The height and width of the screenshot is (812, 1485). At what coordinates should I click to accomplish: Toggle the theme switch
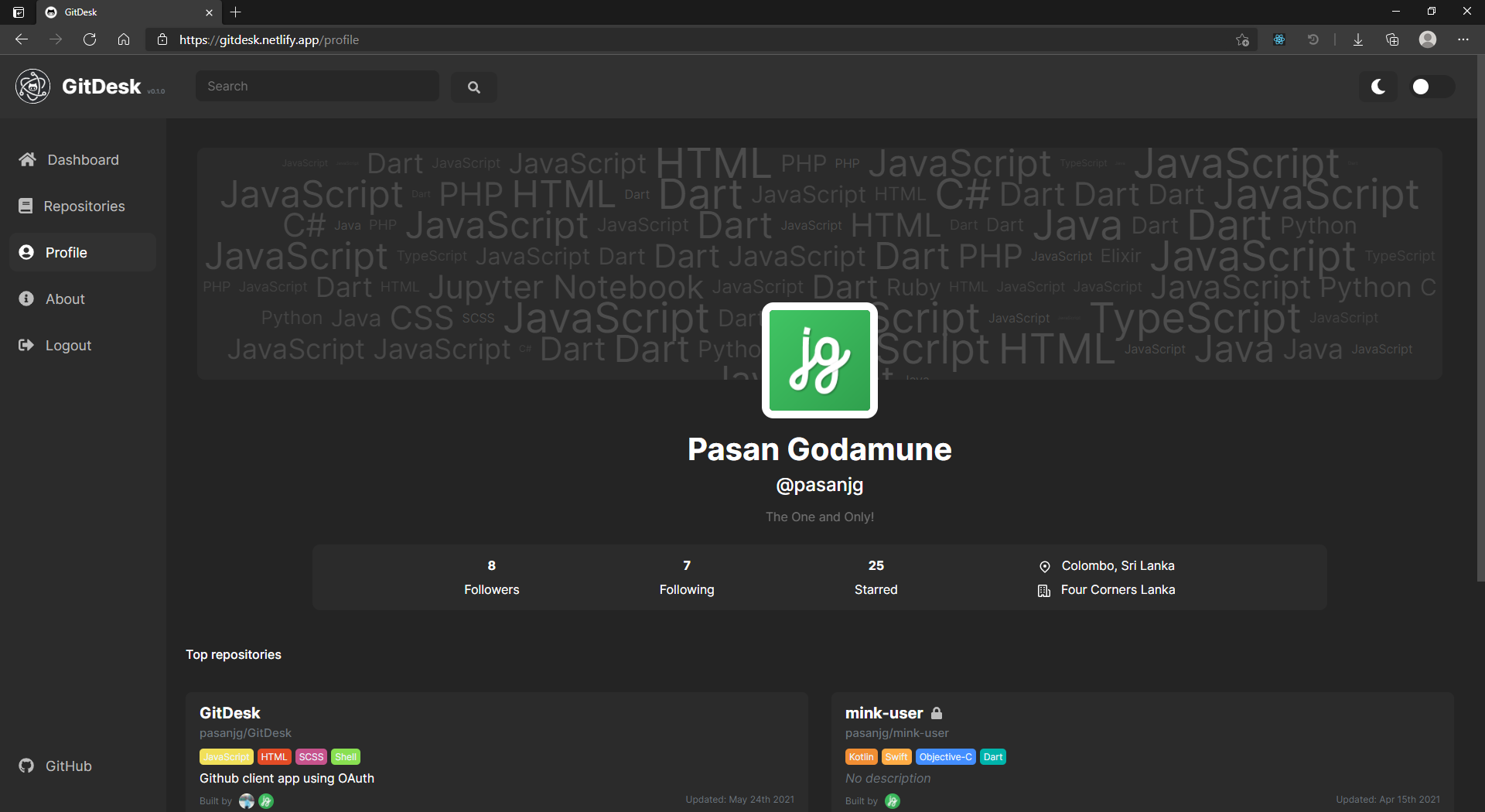pos(1432,87)
